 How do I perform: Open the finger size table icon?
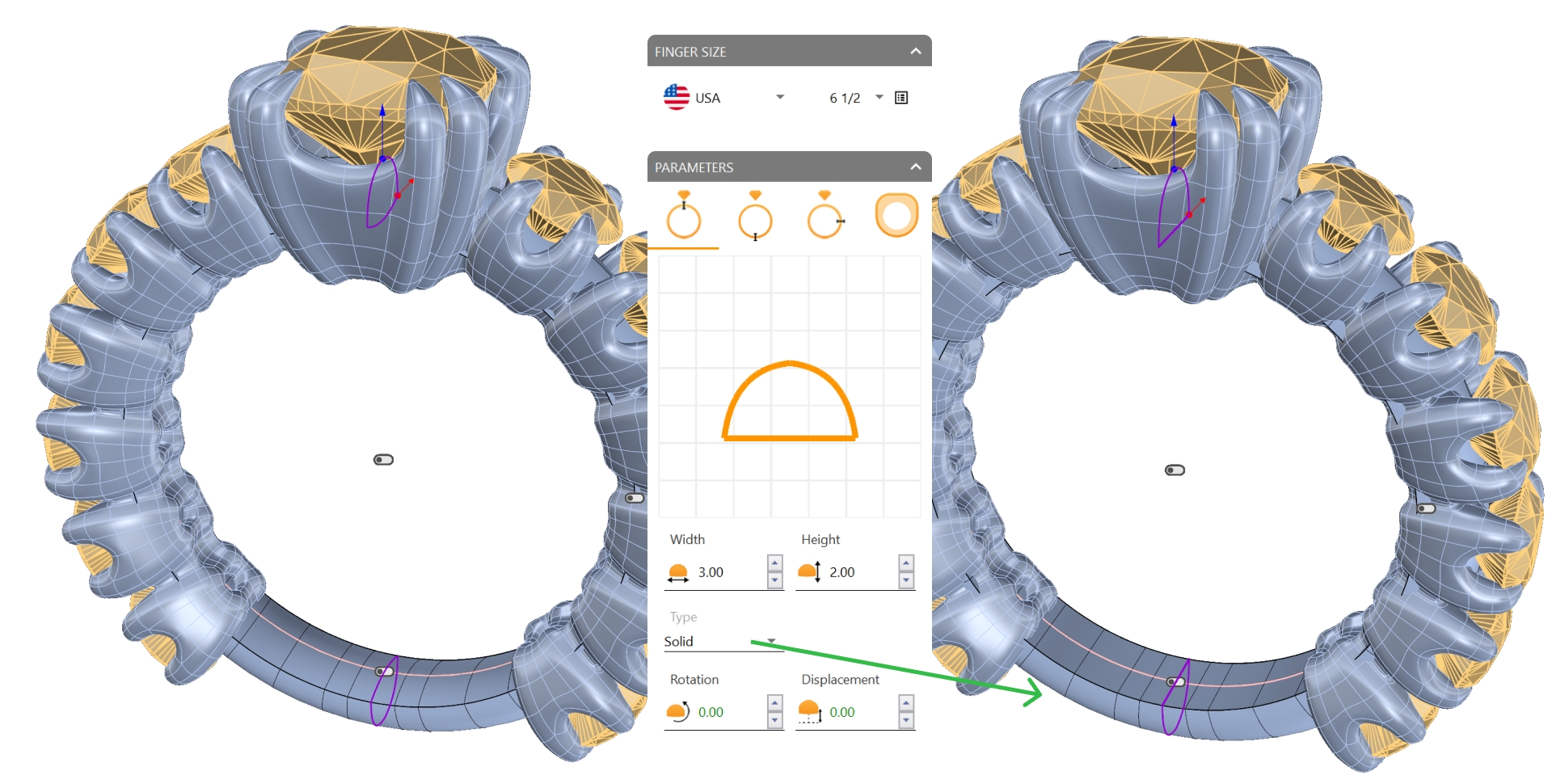click(x=901, y=98)
